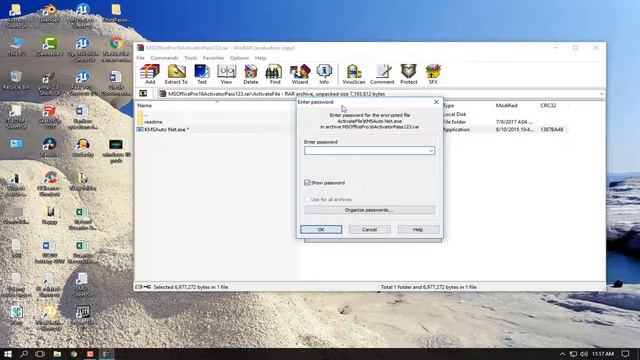The height and width of the screenshot is (360, 640).
Task: Open the Windows Start button
Action: [8, 353]
